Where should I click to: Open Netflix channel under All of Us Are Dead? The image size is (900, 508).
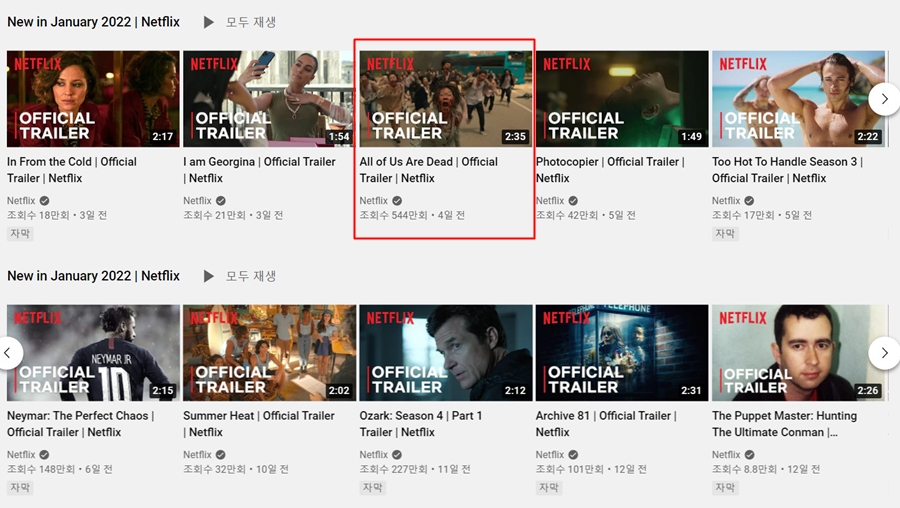[374, 200]
